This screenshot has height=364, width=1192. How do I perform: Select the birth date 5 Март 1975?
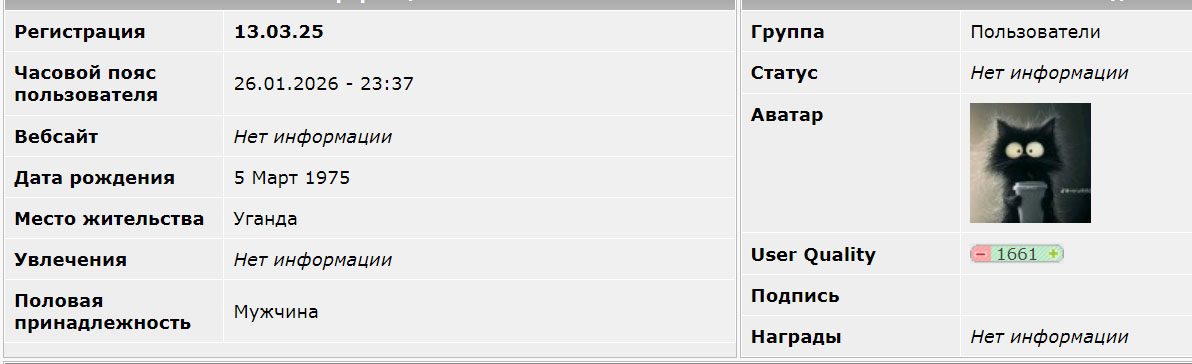(291, 178)
